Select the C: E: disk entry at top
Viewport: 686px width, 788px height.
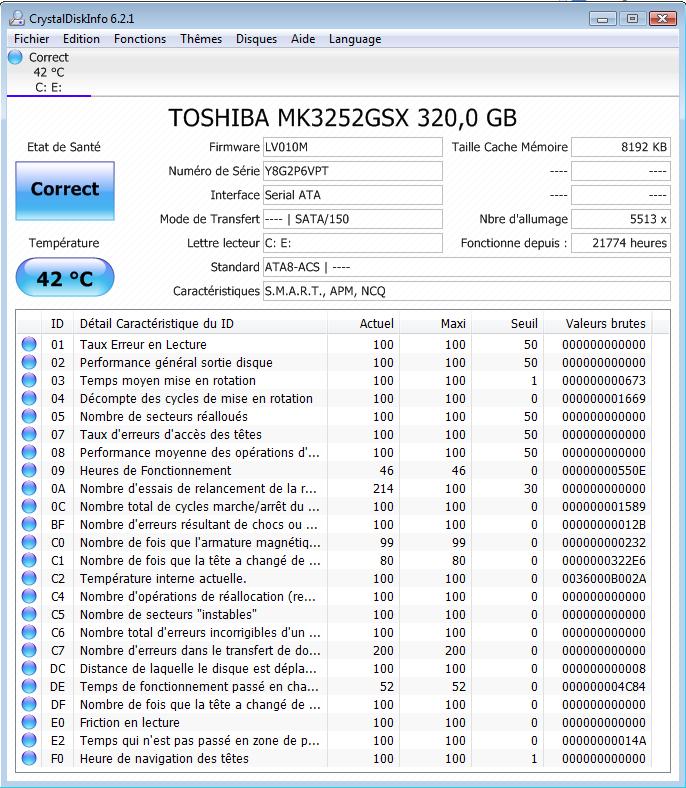pos(49,73)
